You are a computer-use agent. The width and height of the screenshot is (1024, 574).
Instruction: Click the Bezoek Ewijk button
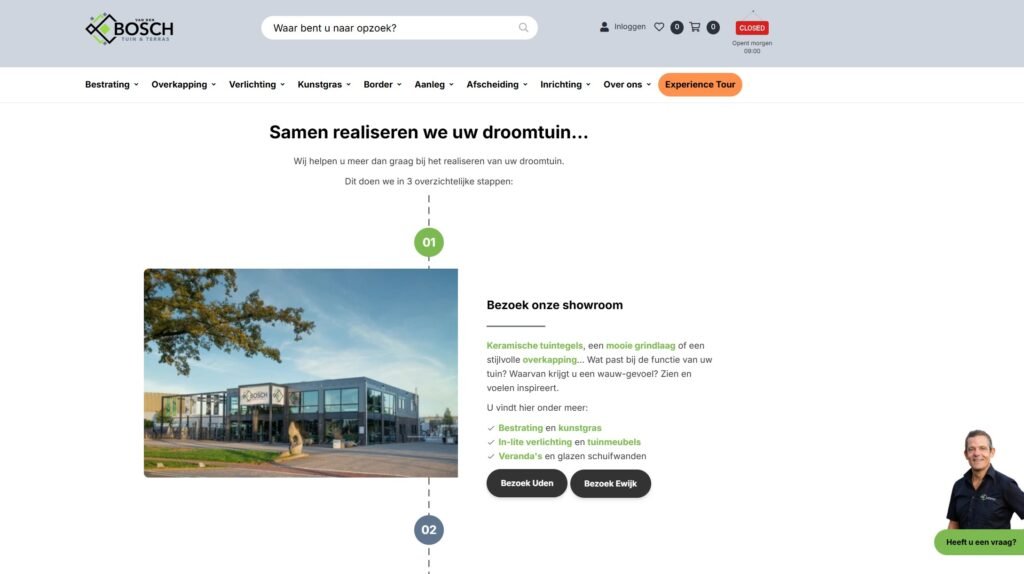[x=610, y=484]
